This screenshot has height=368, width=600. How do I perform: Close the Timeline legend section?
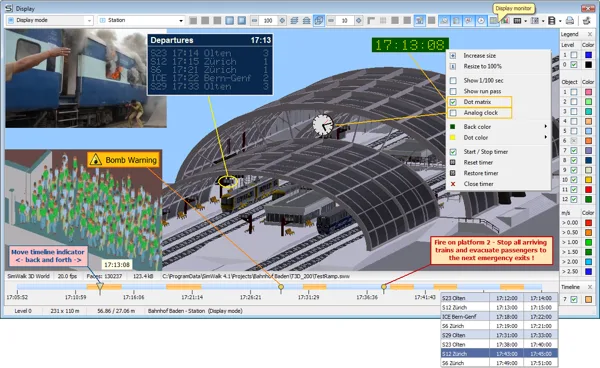click(x=590, y=287)
